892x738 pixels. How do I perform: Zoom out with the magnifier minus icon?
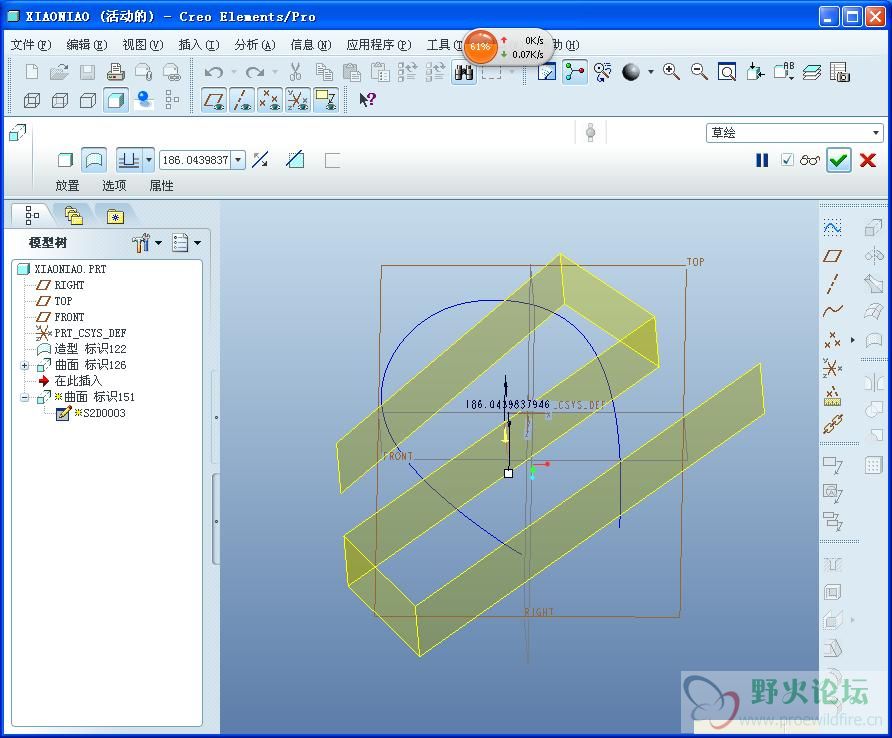(699, 72)
